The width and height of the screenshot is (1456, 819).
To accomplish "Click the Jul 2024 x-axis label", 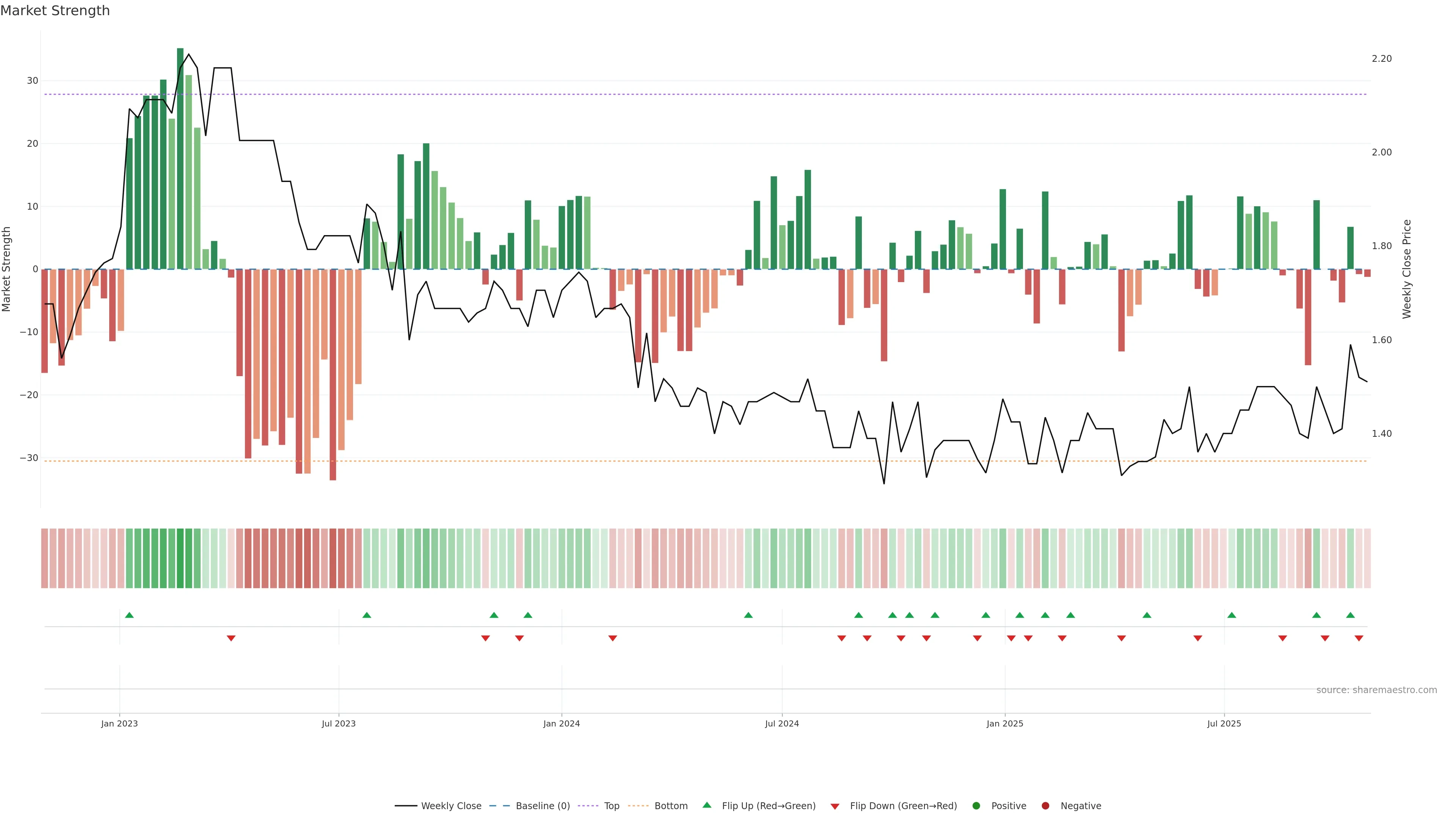I will tap(782, 723).
